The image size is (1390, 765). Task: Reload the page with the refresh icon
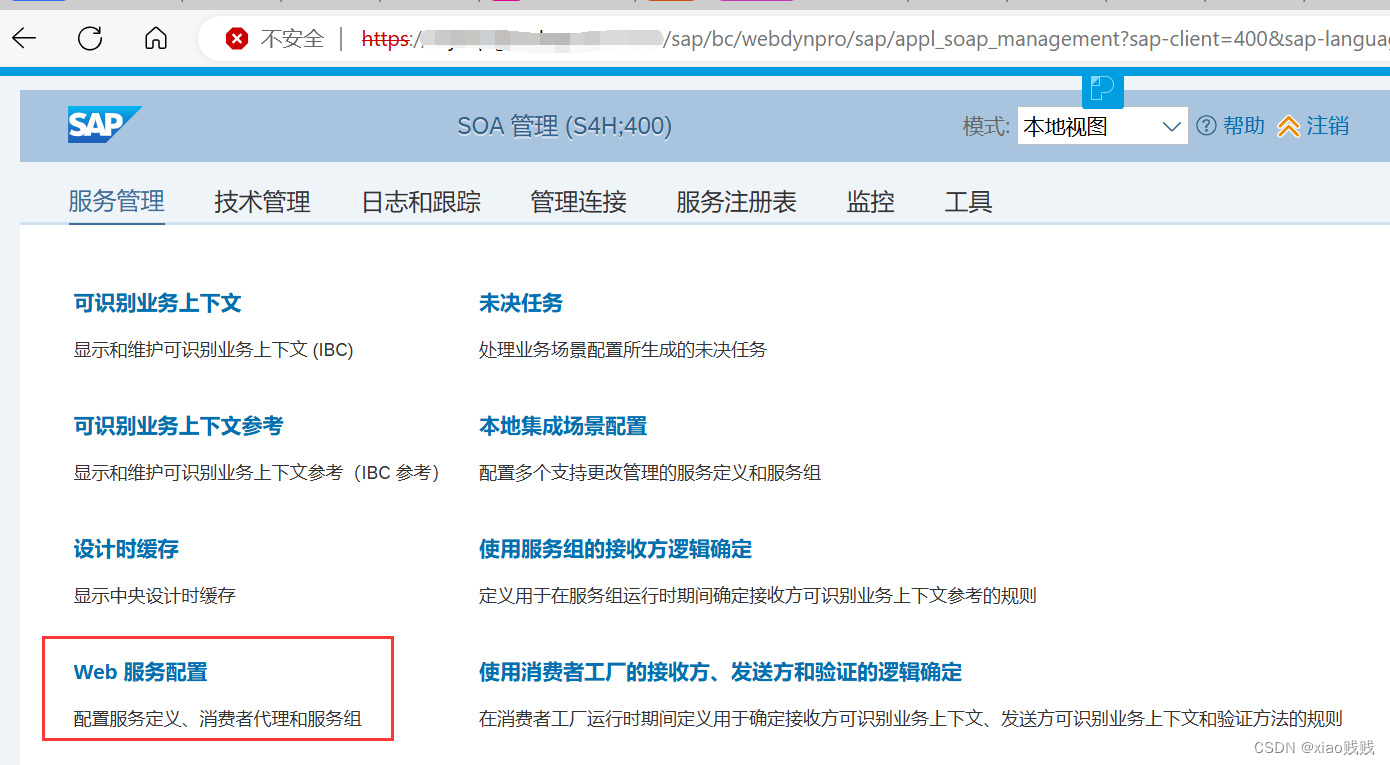click(x=90, y=39)
